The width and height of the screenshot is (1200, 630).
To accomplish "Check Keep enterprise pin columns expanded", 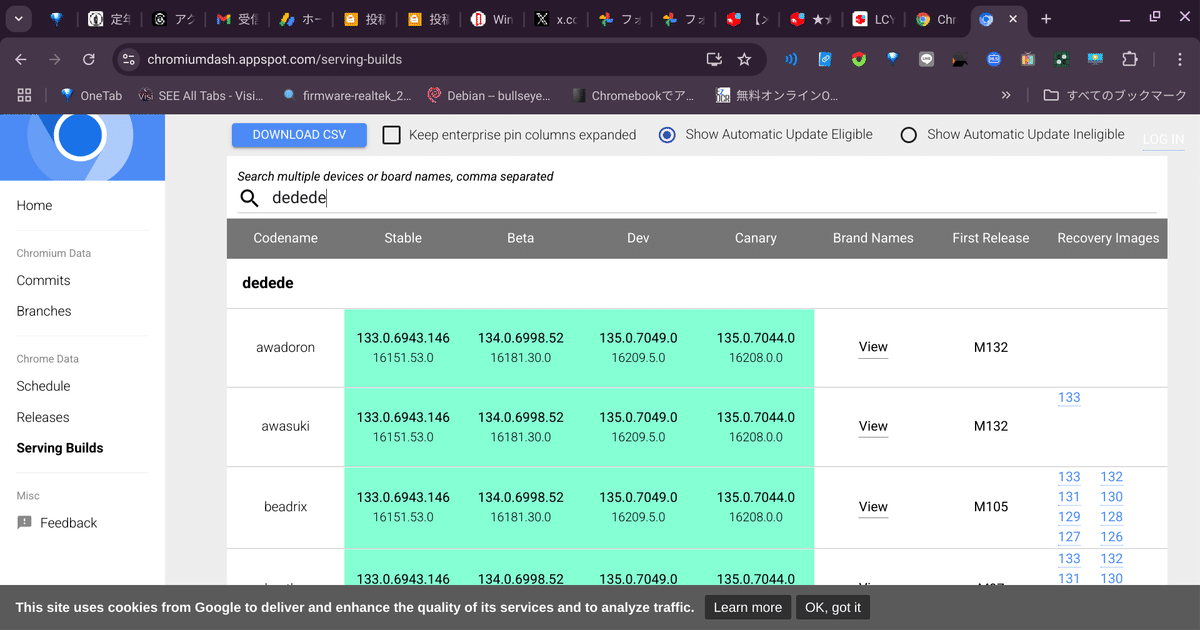I will [391, 134].
